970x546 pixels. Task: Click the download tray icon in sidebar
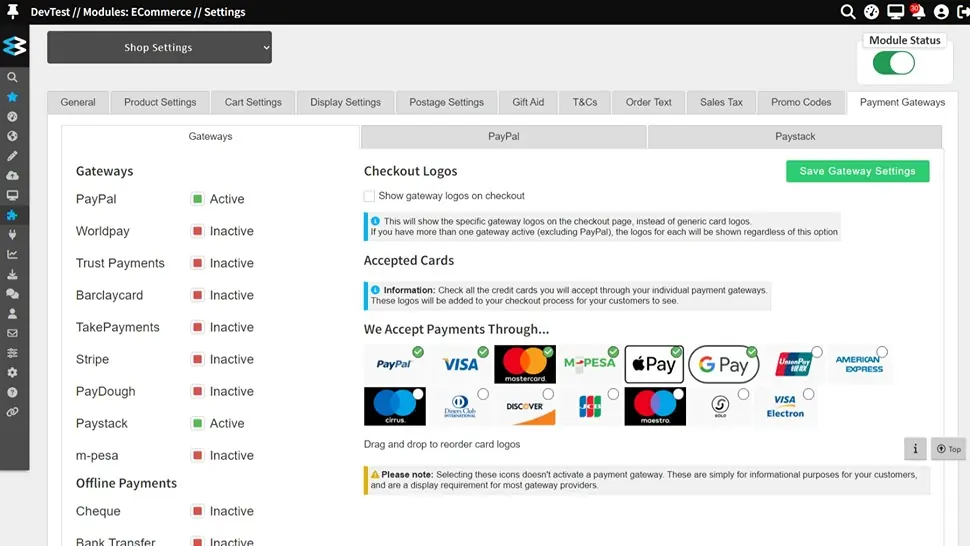click(12, 274)
